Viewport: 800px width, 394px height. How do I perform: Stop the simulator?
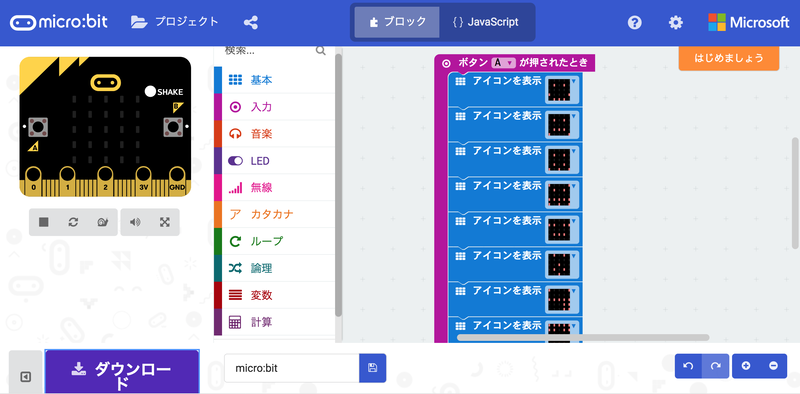(x=44, y=222)
